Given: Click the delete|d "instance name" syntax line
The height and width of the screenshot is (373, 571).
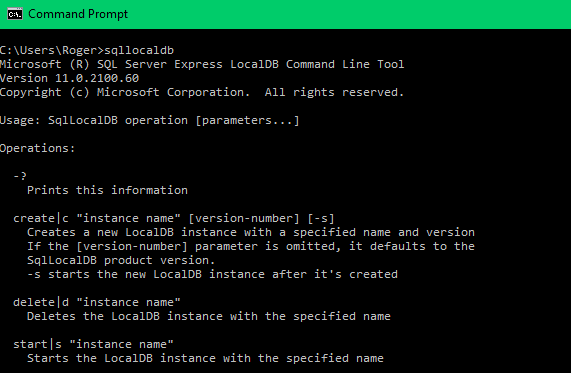Looking at the screenshot, I should coord(97,302).
